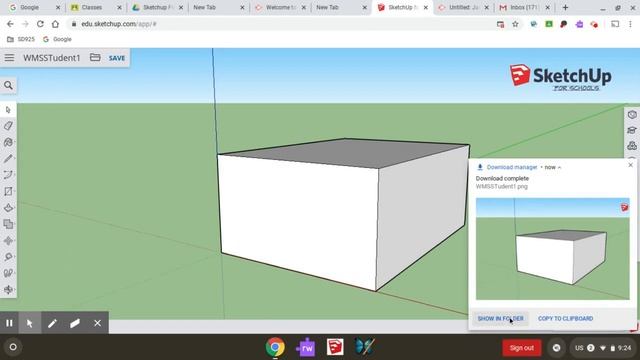Image resolution: width=640 pixels, height=360 pixels.
Task: Open the Instructor graduation cap panel
Action: coord(632,130)
